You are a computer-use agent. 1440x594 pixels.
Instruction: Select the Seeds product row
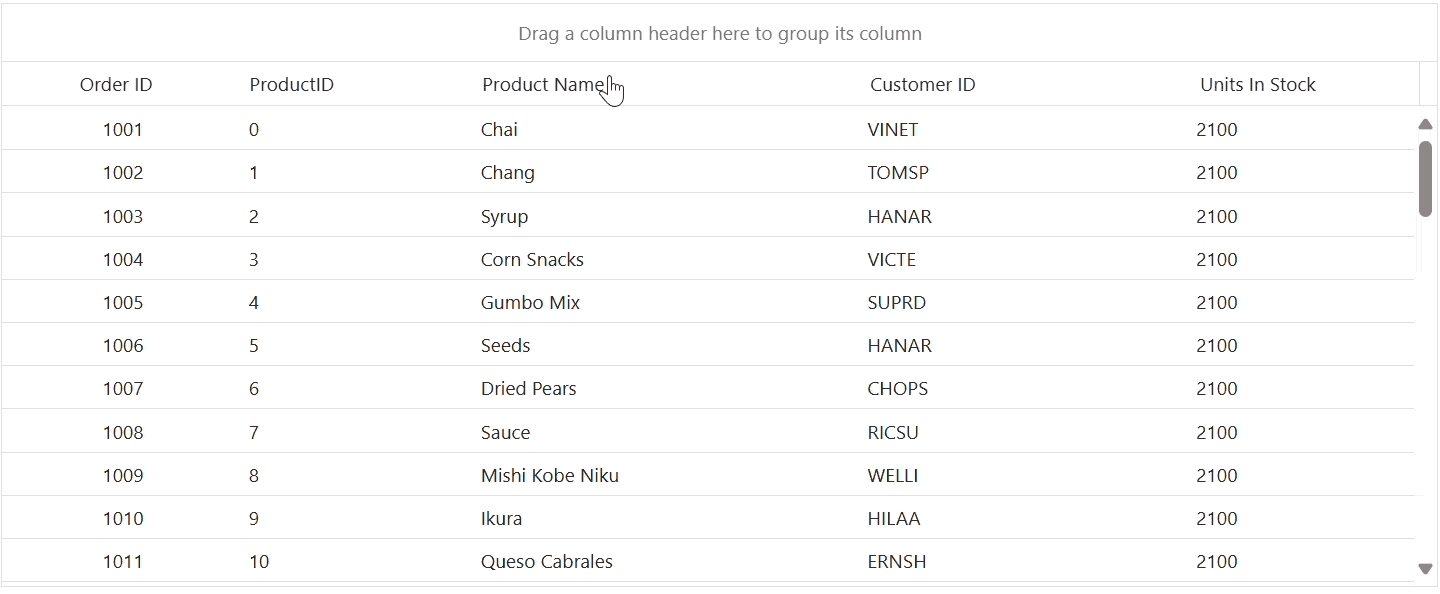coord(505,346)
